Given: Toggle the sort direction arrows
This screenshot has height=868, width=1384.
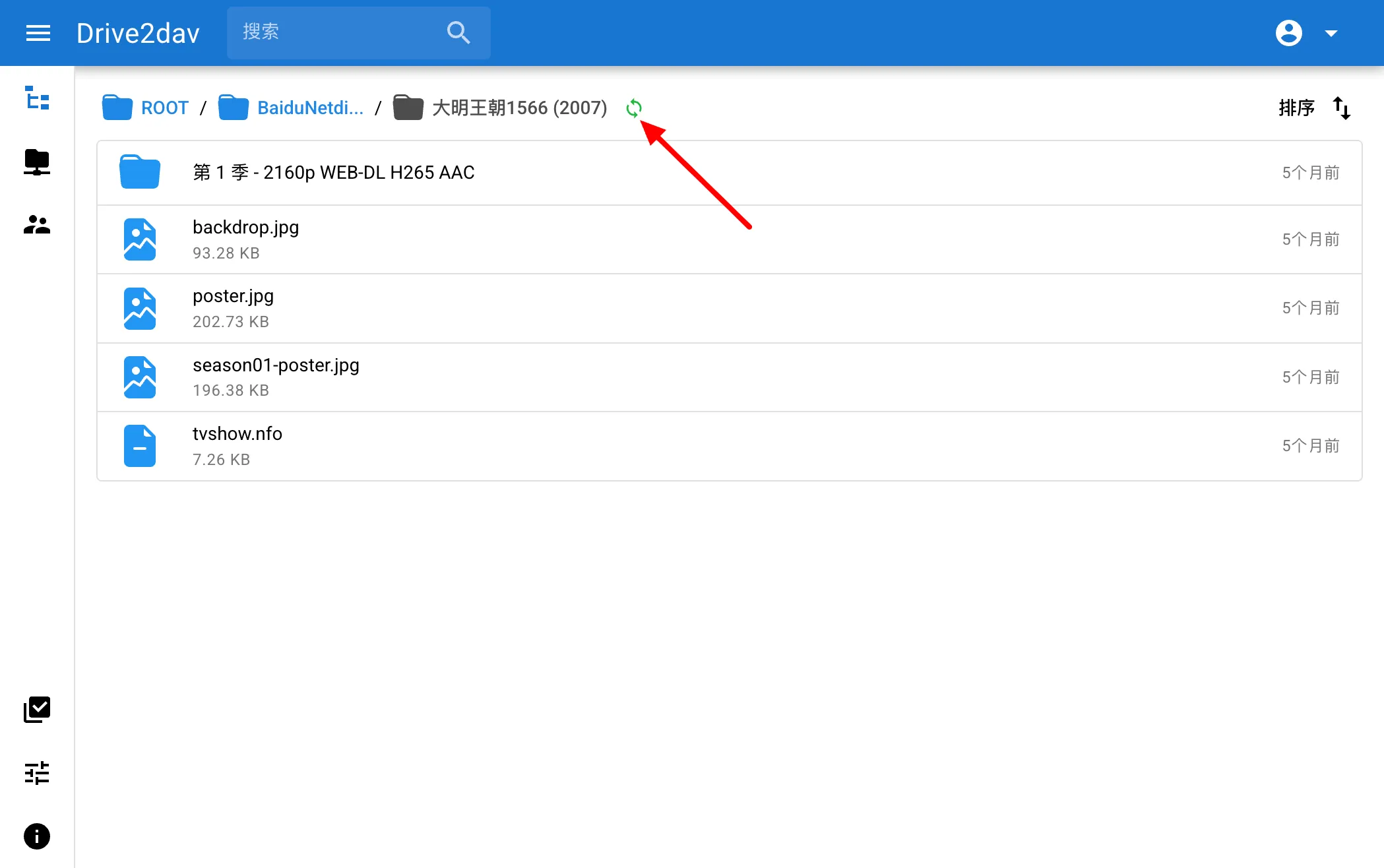Looking at the screenshot, I should click(1342, 108).
